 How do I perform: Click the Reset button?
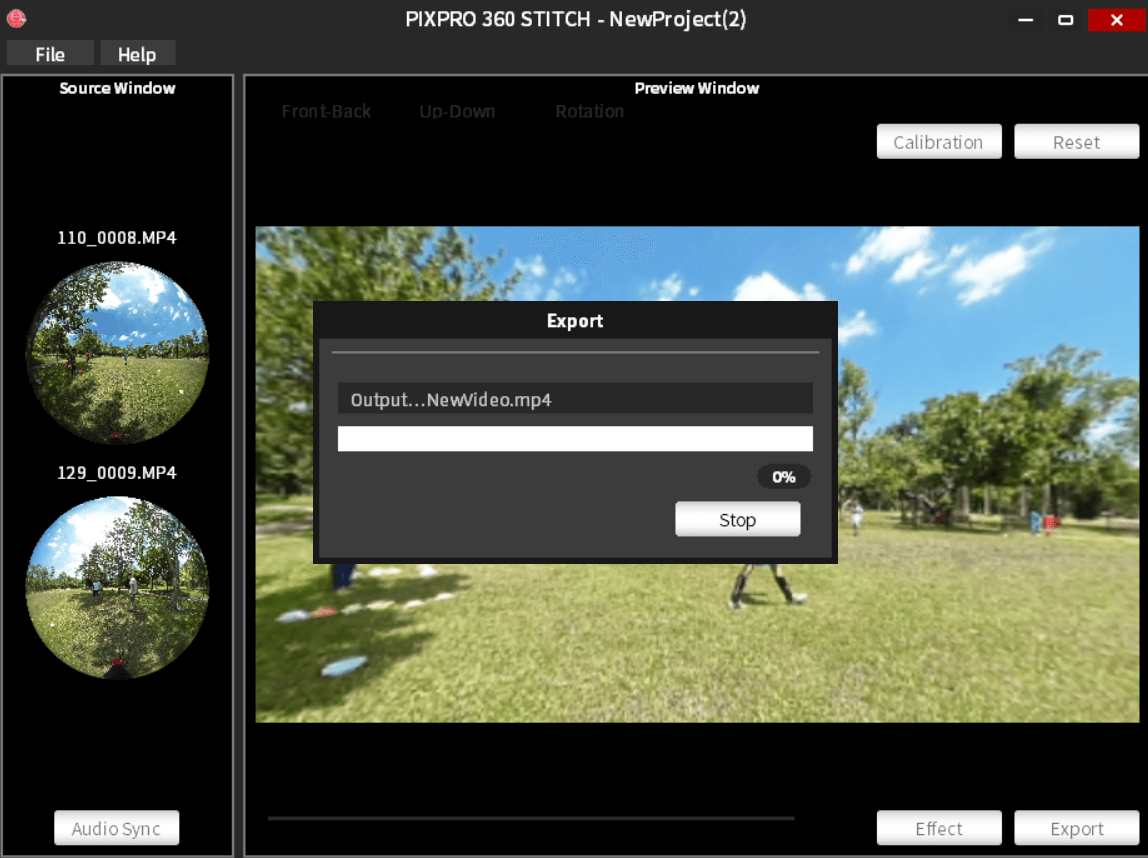(x=1076, y=142)
